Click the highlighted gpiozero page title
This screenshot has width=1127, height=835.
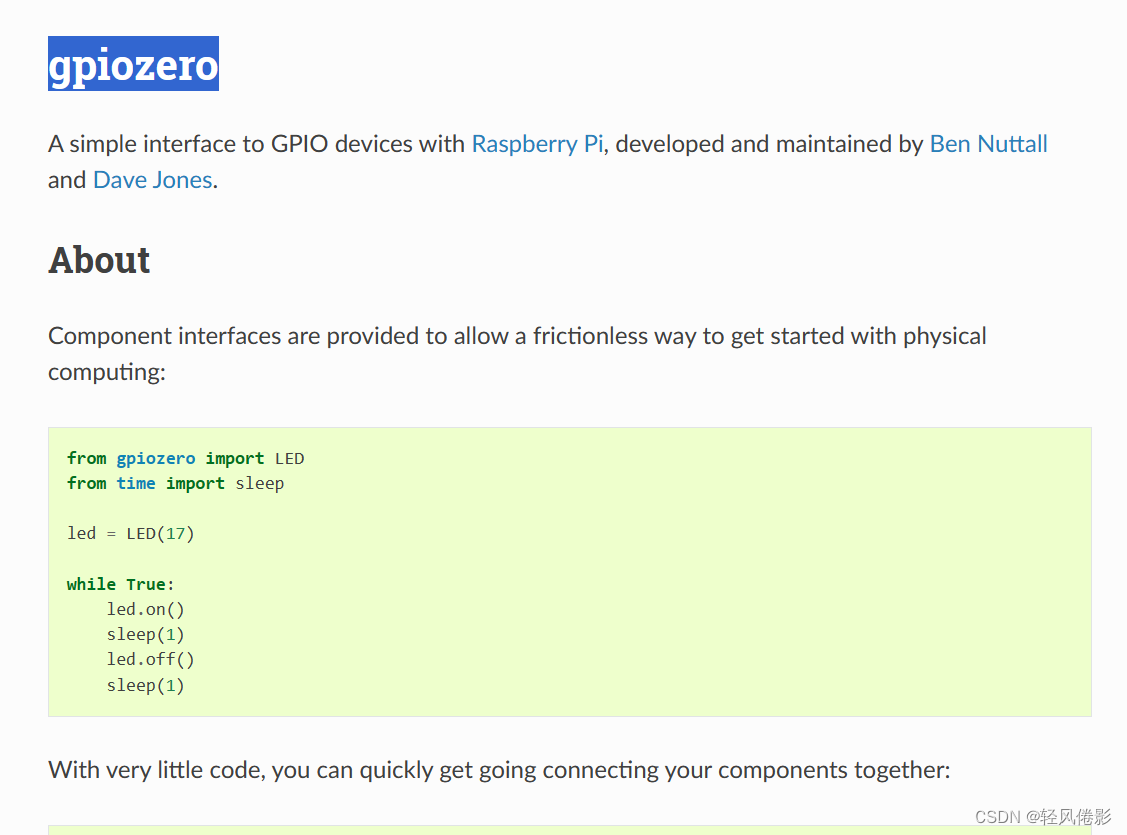click(133, 65)
